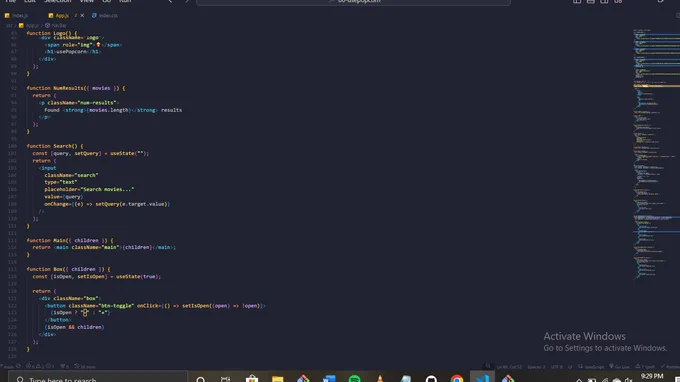Close the App.js tab
The height and width of the screenshot is (382, 680).
(x=82, y=16)
